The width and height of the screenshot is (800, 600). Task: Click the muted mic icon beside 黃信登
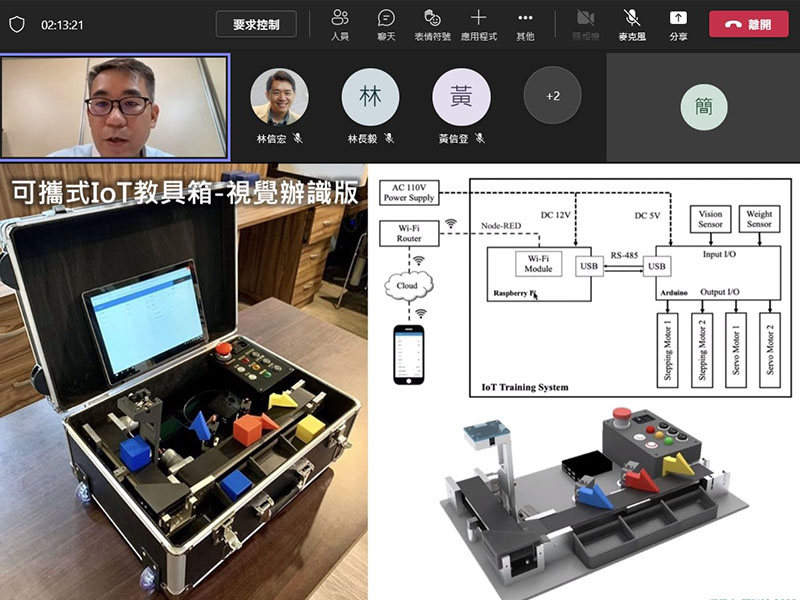point(480,139)
